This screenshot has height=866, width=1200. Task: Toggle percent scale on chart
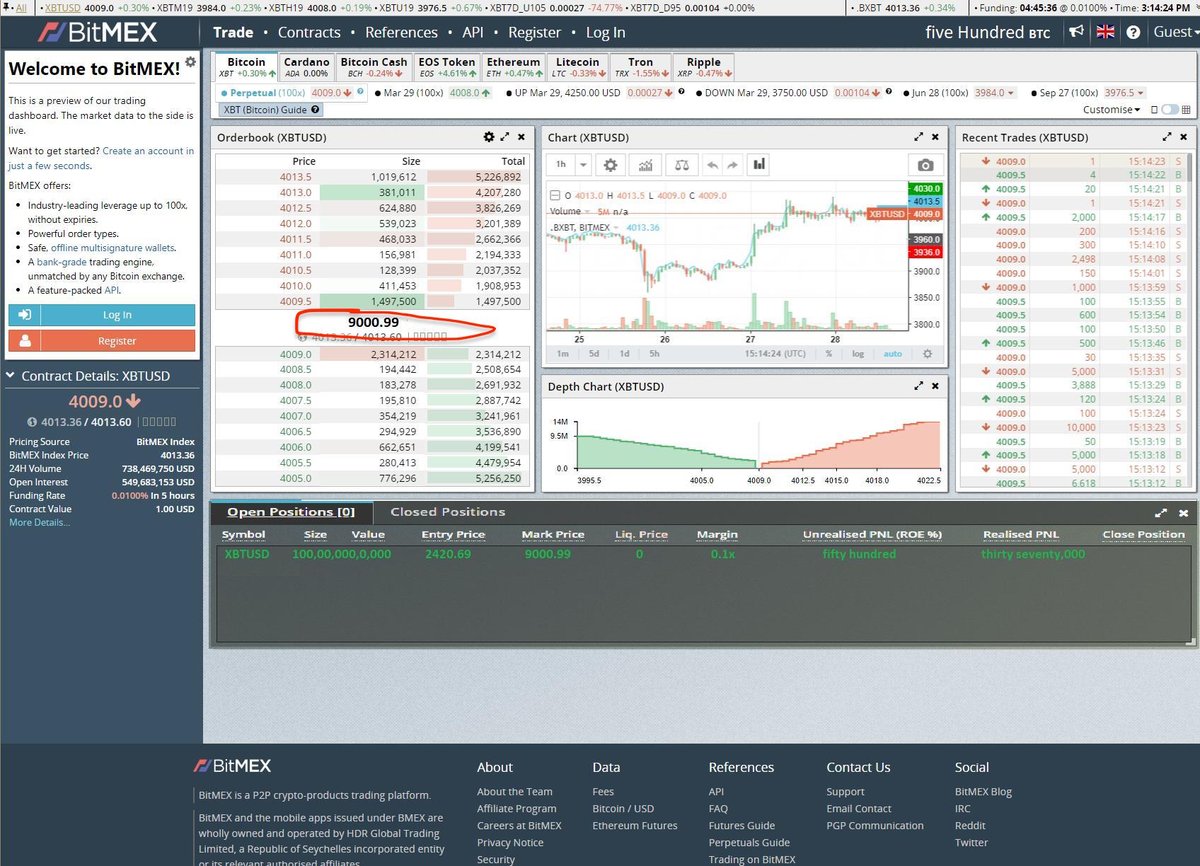829,354
